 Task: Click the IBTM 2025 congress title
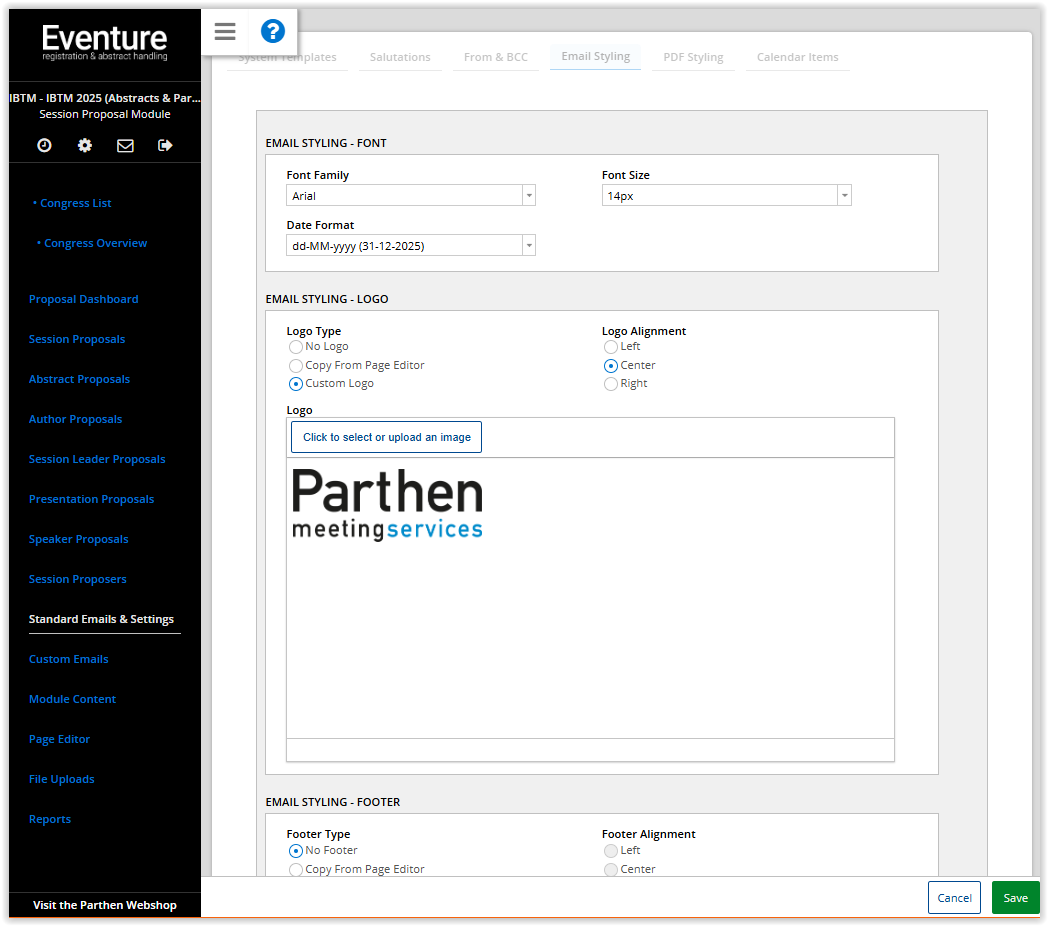coord(105,98)
